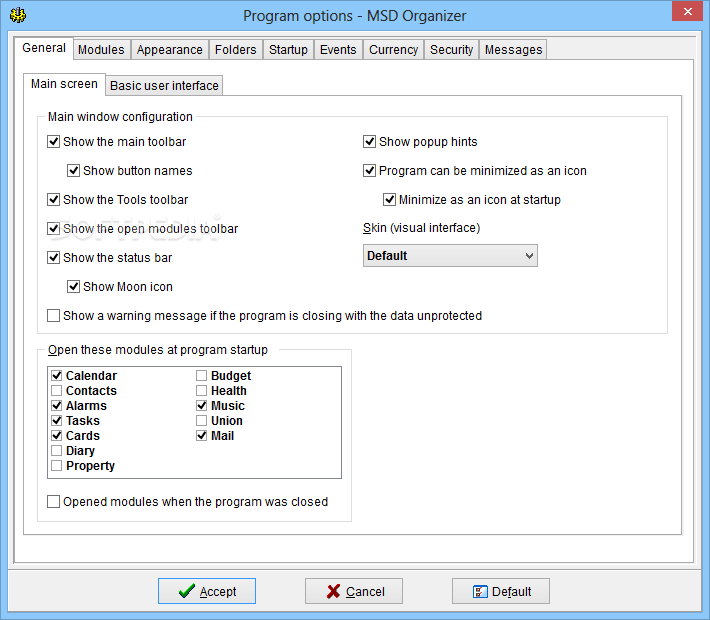Screen dimensions: 710x620
Task: Restore settings with the Default button
Action: [501, 591]
